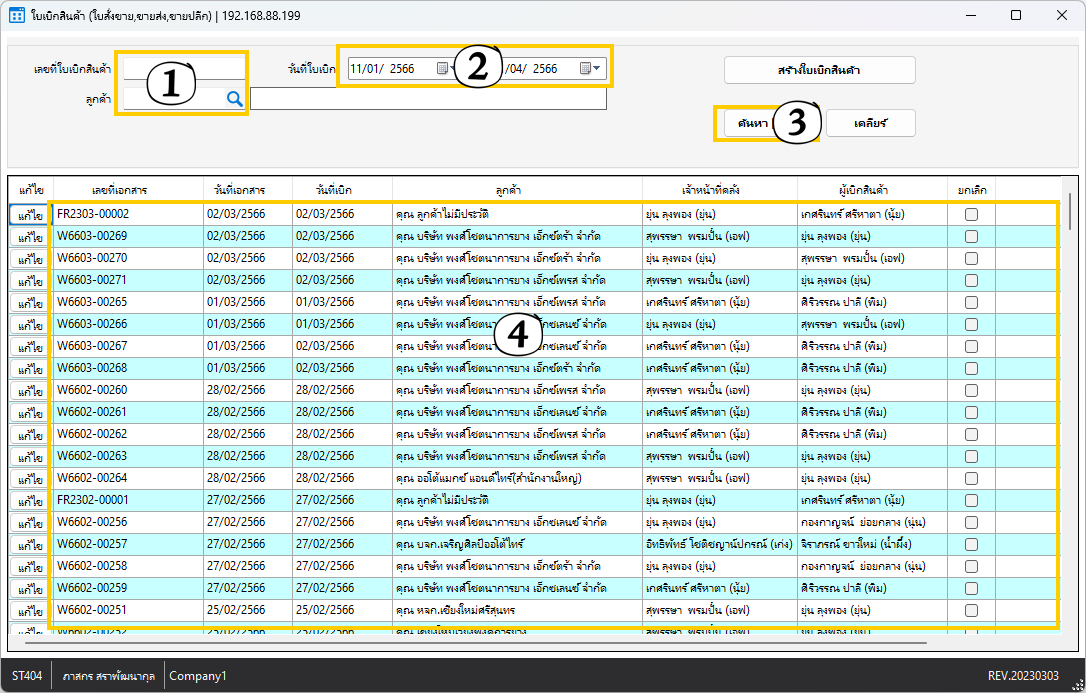The height and width of the screenshot is (693, 1086).
Task: Check the ยกเลิก box for W6603-00269
Action: [x=971, y=236]
